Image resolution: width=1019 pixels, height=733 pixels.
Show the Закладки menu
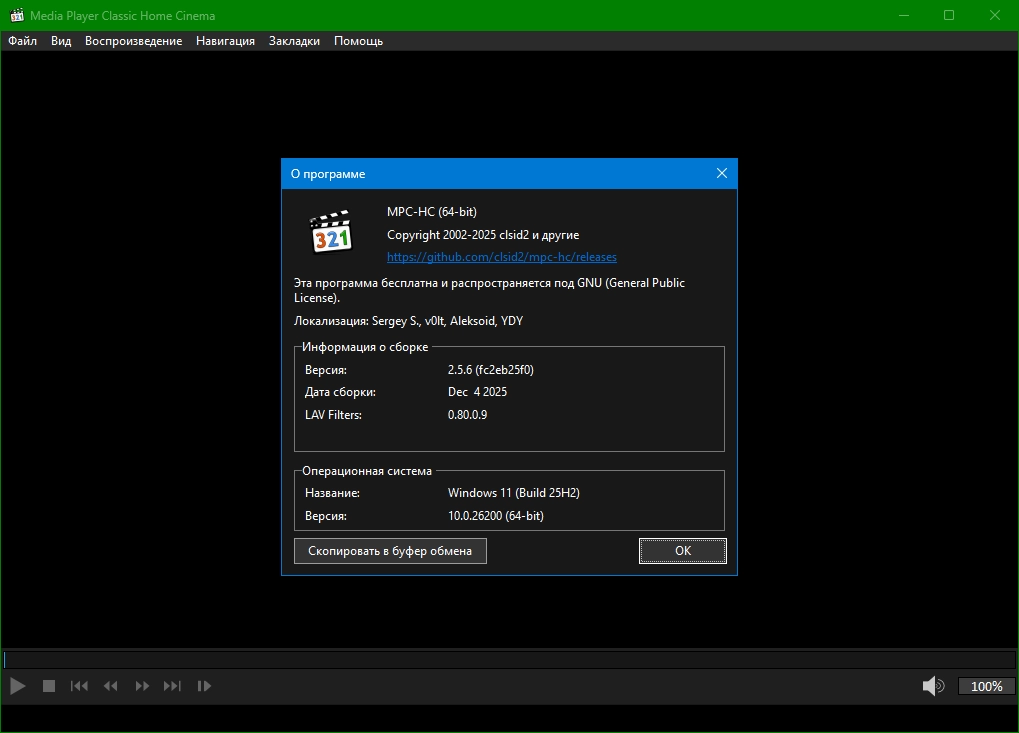294,41
